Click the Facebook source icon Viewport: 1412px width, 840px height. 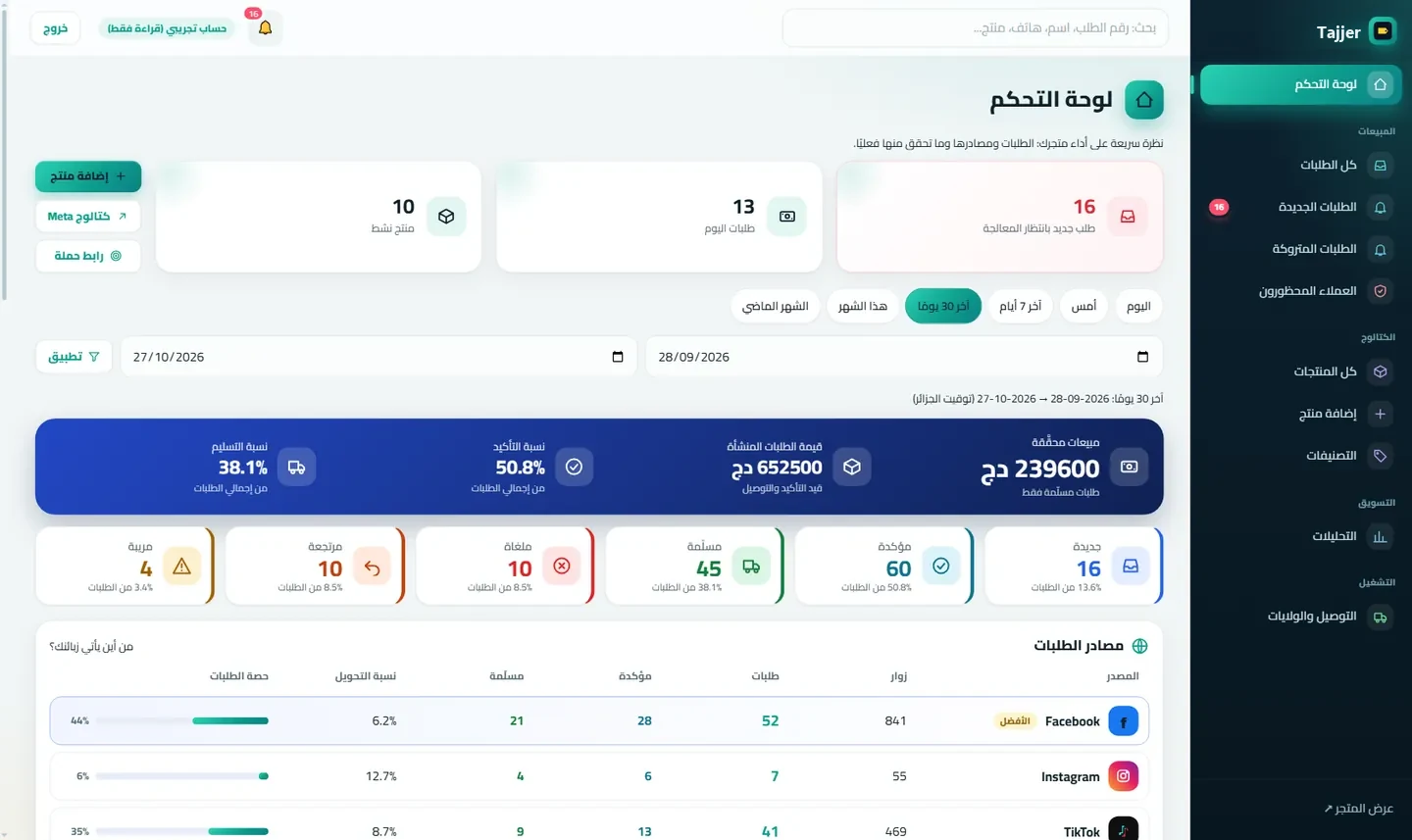pos(1124,721)
